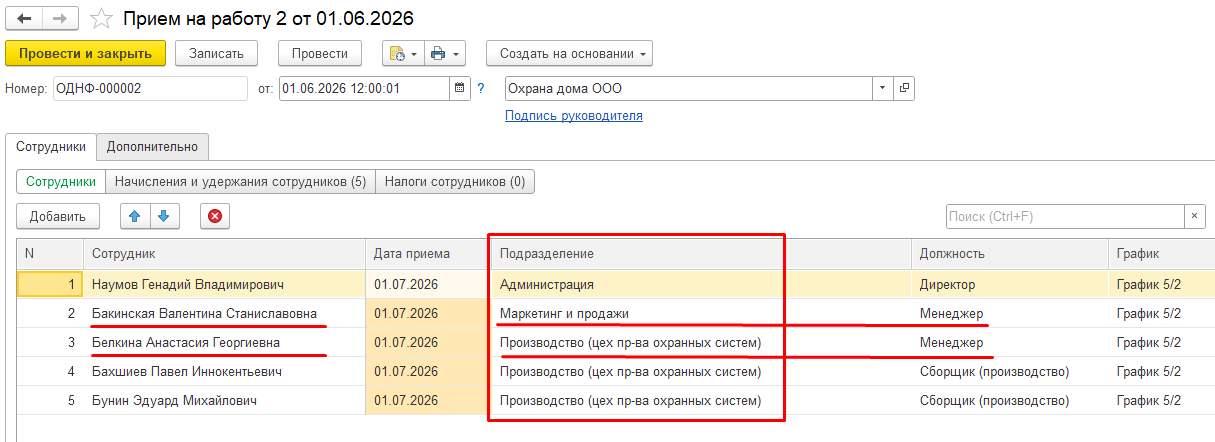Viewport: 1215px width, 442px height.
Task: Switch to the Дополнительно tab
Action: point(153,146)
